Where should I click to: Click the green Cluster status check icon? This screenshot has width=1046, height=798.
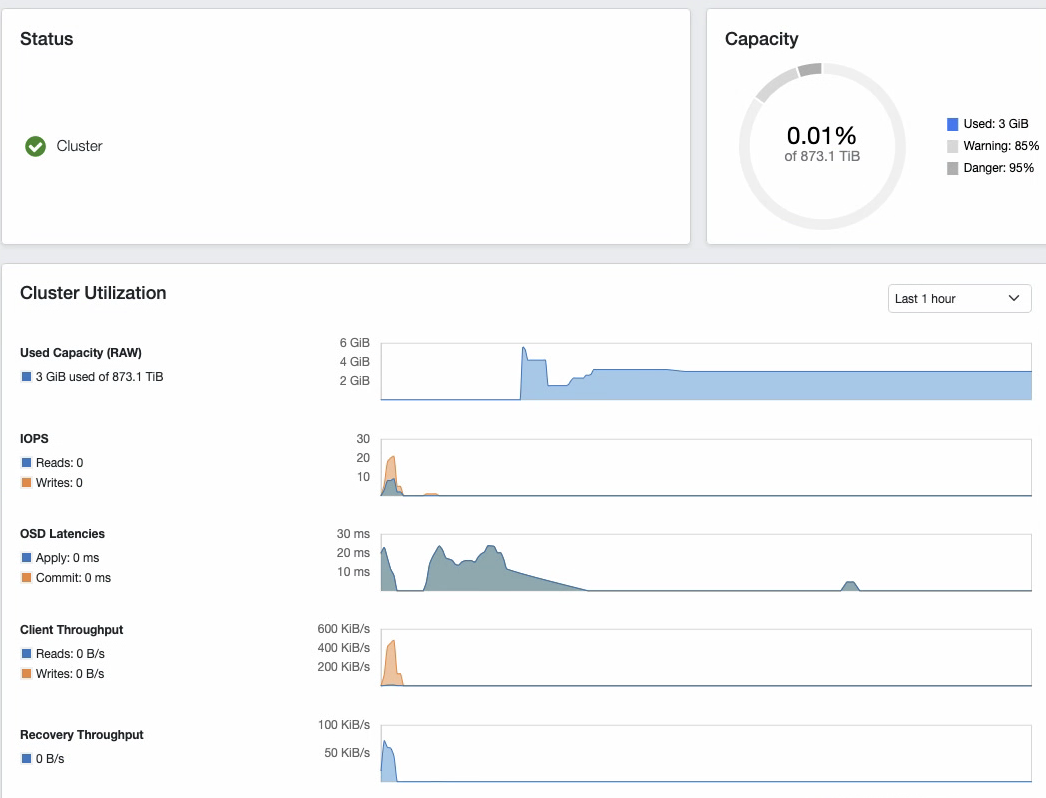click(35, 146)
